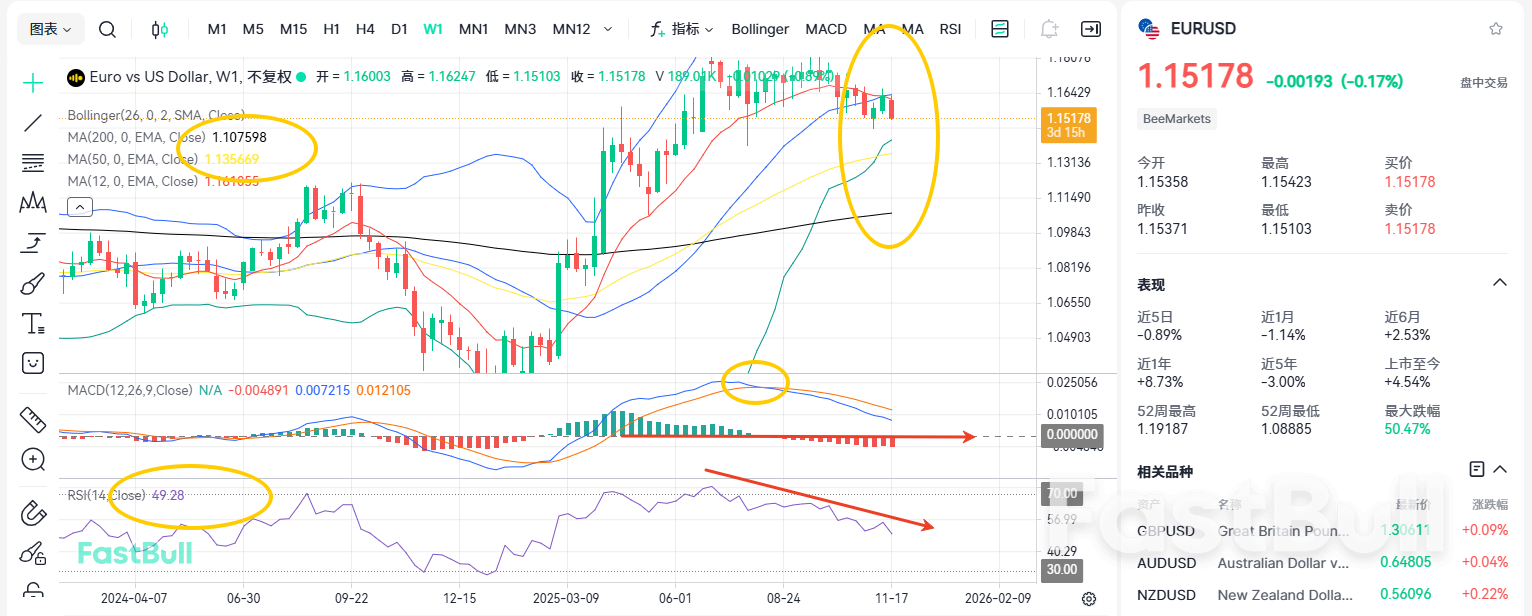Select the trend line drawing tool
The height and width of the screenshot is (616, 1532).
[x=32, y=122]
